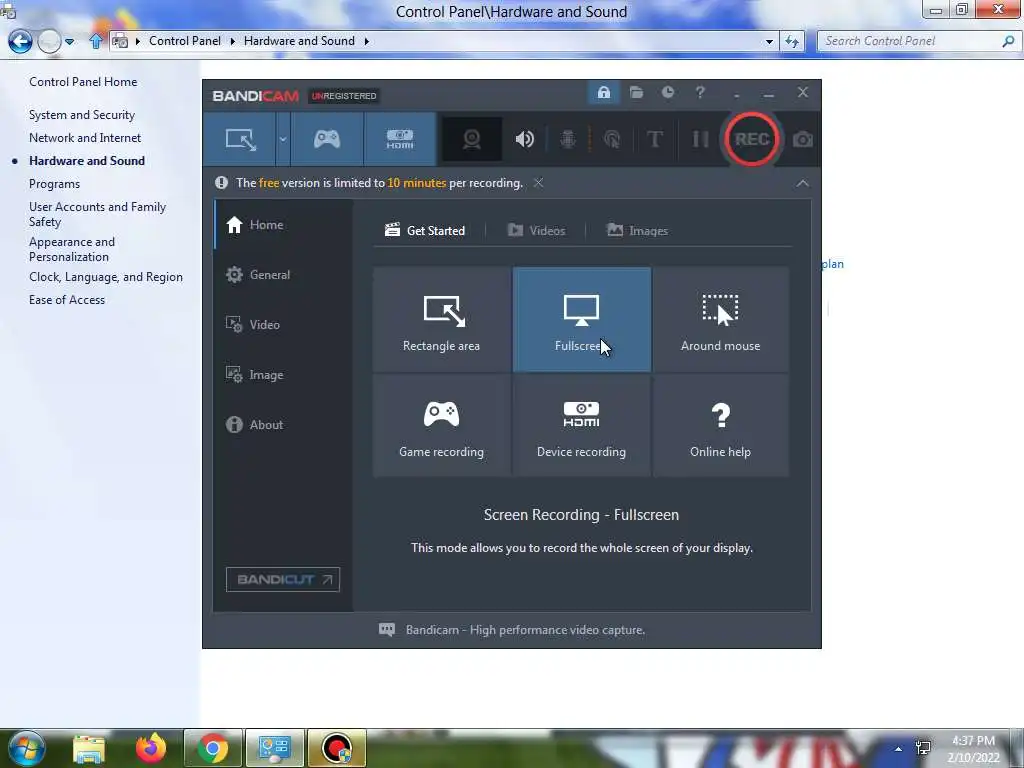Open the taskbar clock showing 4:37 PM
This screenshot has width=1024, height=768.
973,749
